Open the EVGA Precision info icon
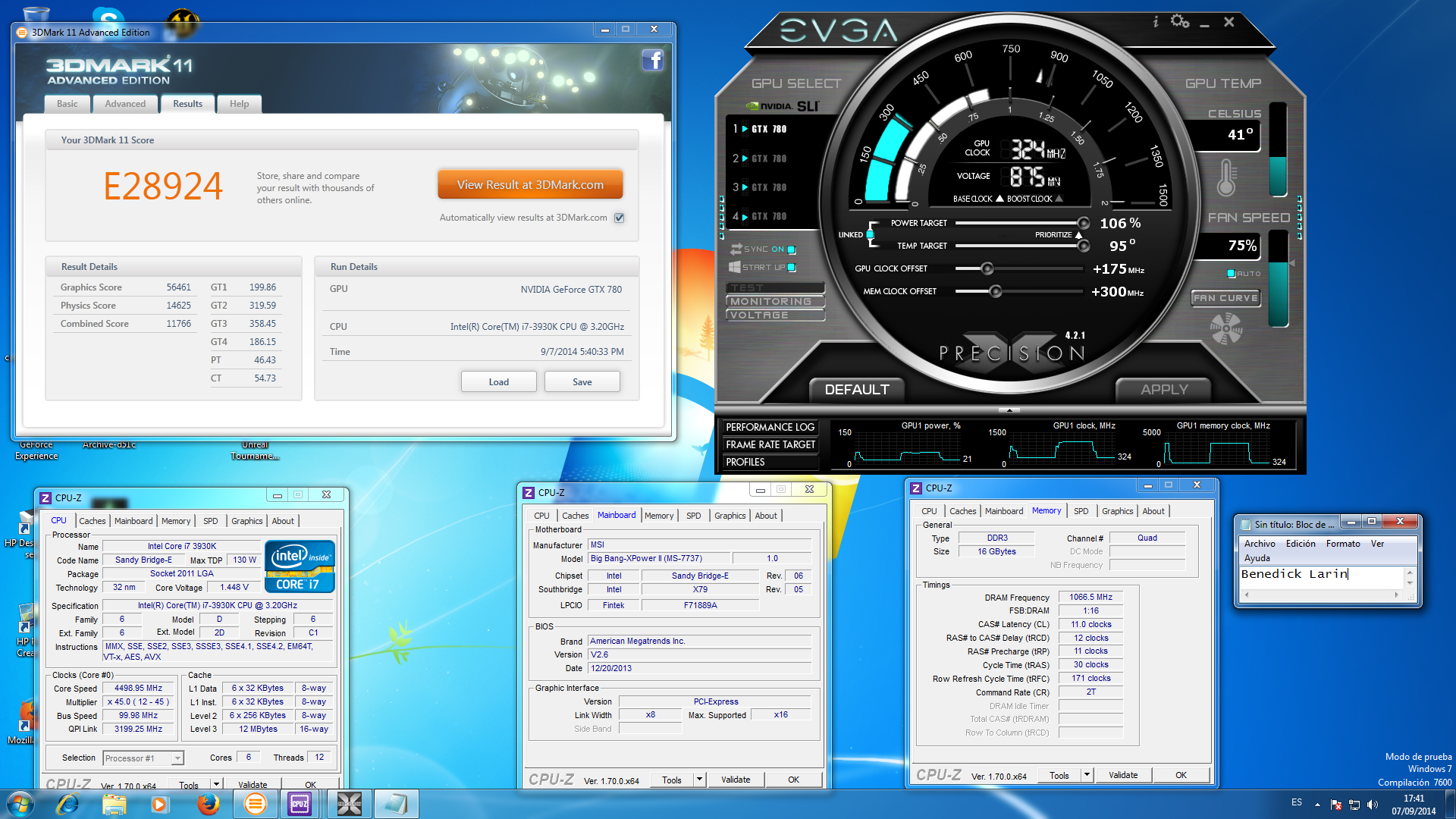Image resolution: width=1456 pixels, height=819 pixels. (1156, 22)
